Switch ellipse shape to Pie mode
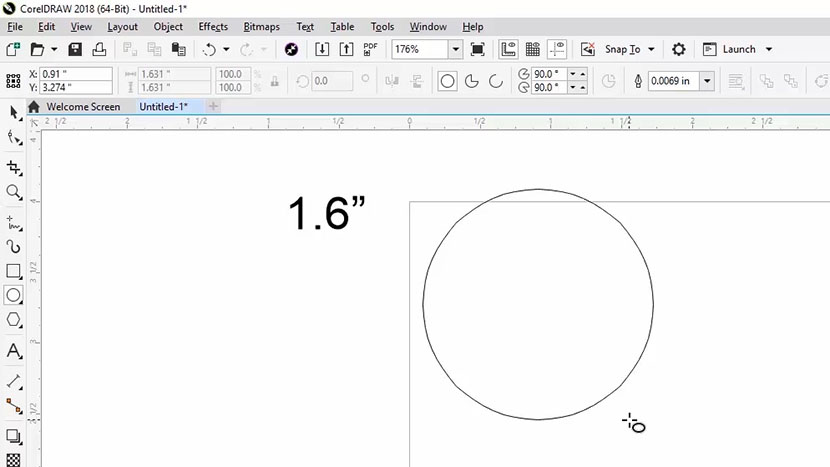 [x=471, y=81]
